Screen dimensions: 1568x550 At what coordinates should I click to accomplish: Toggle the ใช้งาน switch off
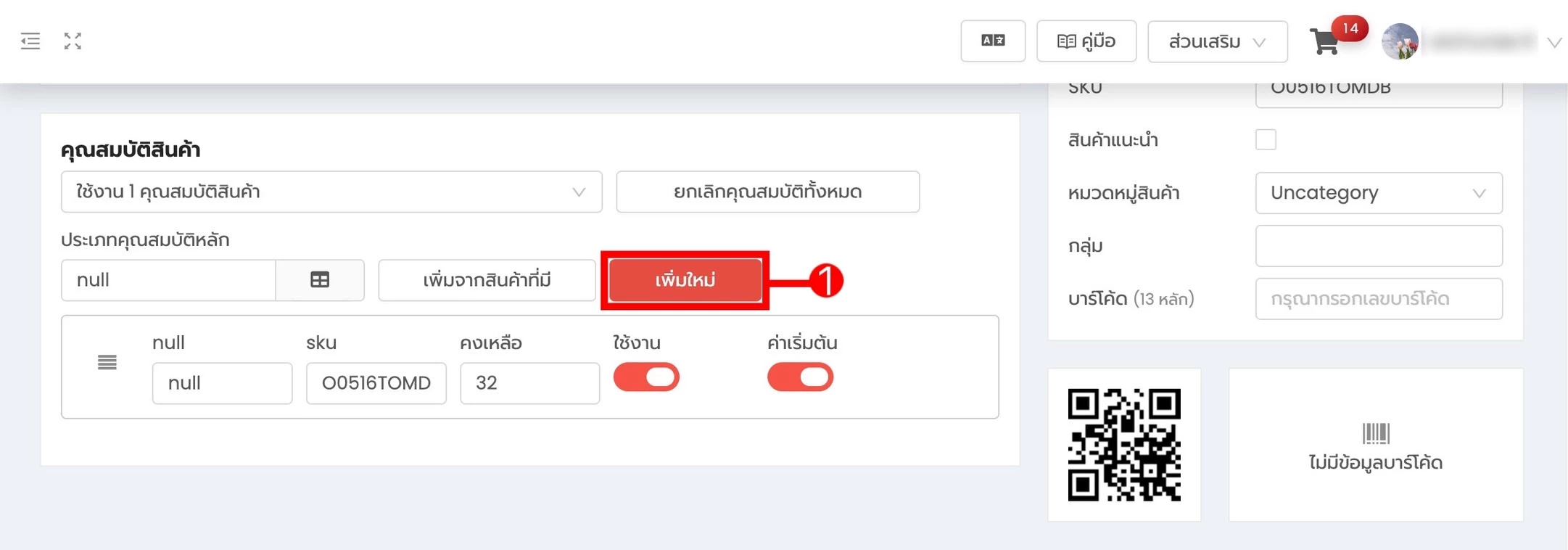646,377
